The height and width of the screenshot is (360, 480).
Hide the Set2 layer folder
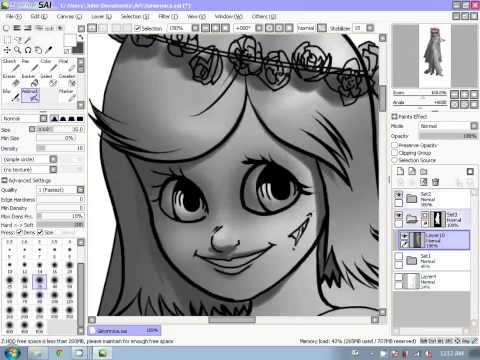pyautogui.click(x=399, y=195)
